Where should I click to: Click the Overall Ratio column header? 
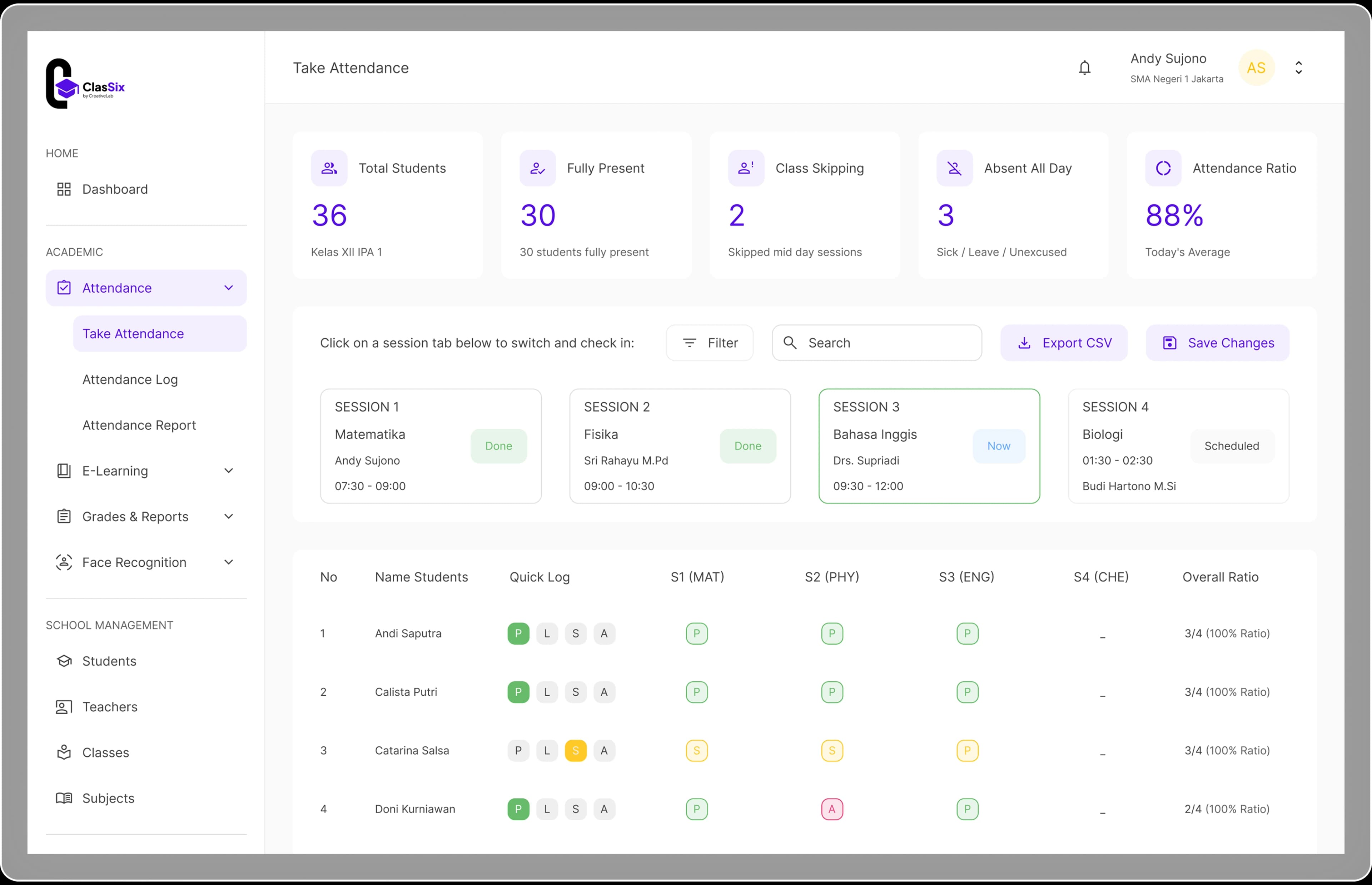pyautogui.click(x=1220, y=577)
